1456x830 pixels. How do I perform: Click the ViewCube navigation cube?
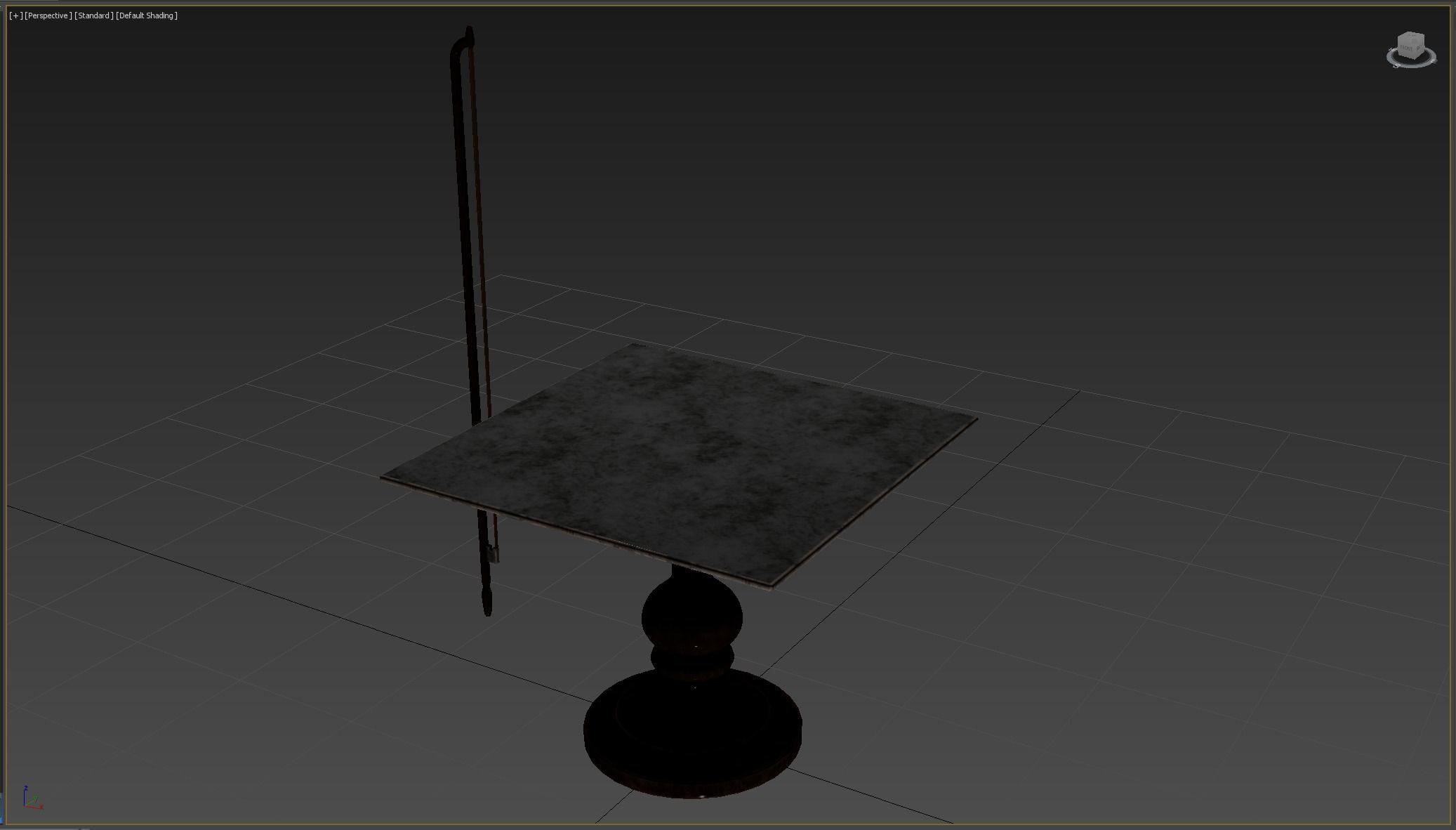coord(1410,46)
